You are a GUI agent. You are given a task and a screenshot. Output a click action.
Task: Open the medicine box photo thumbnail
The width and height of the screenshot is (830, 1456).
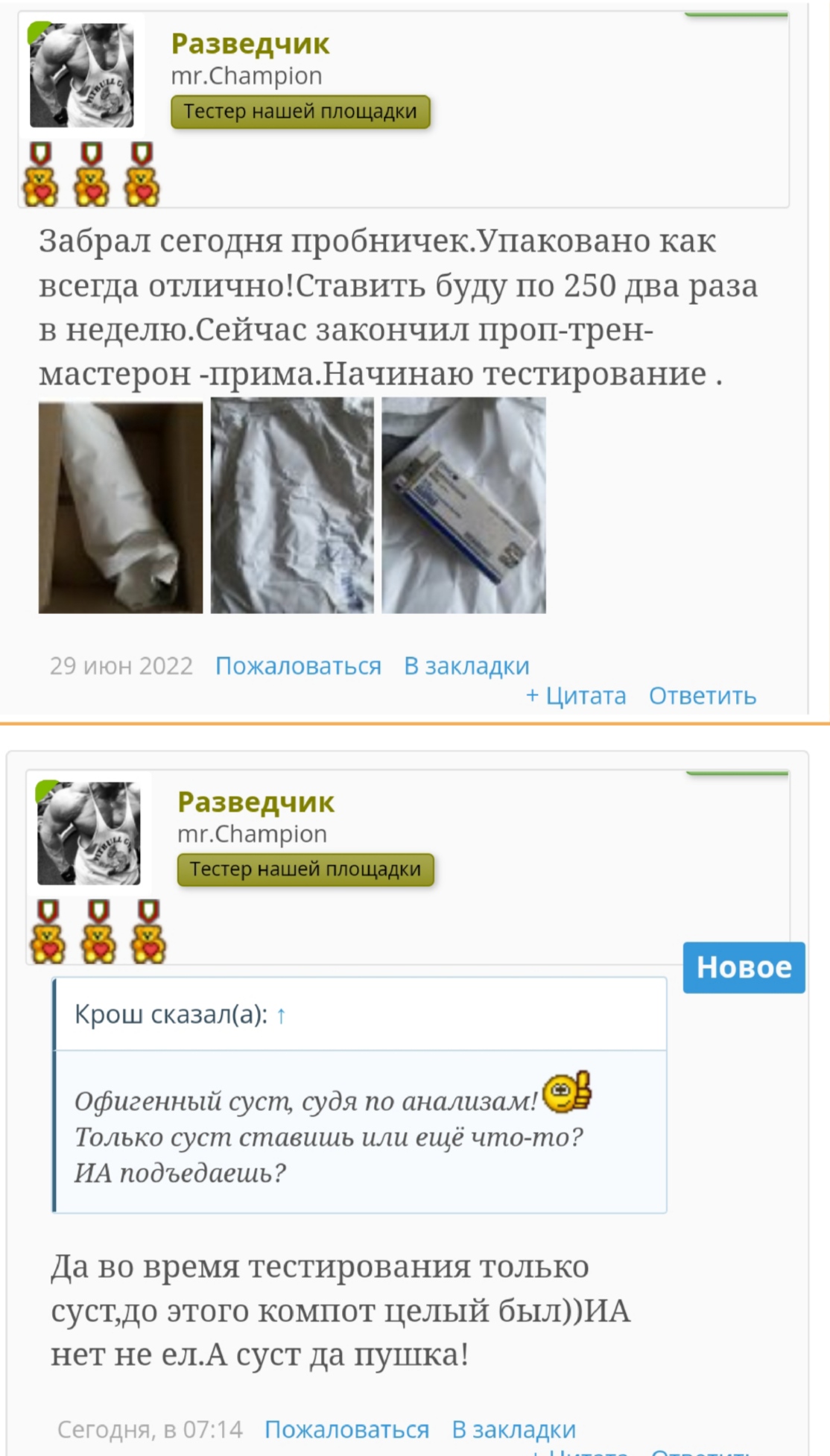(x=464, y=505)
